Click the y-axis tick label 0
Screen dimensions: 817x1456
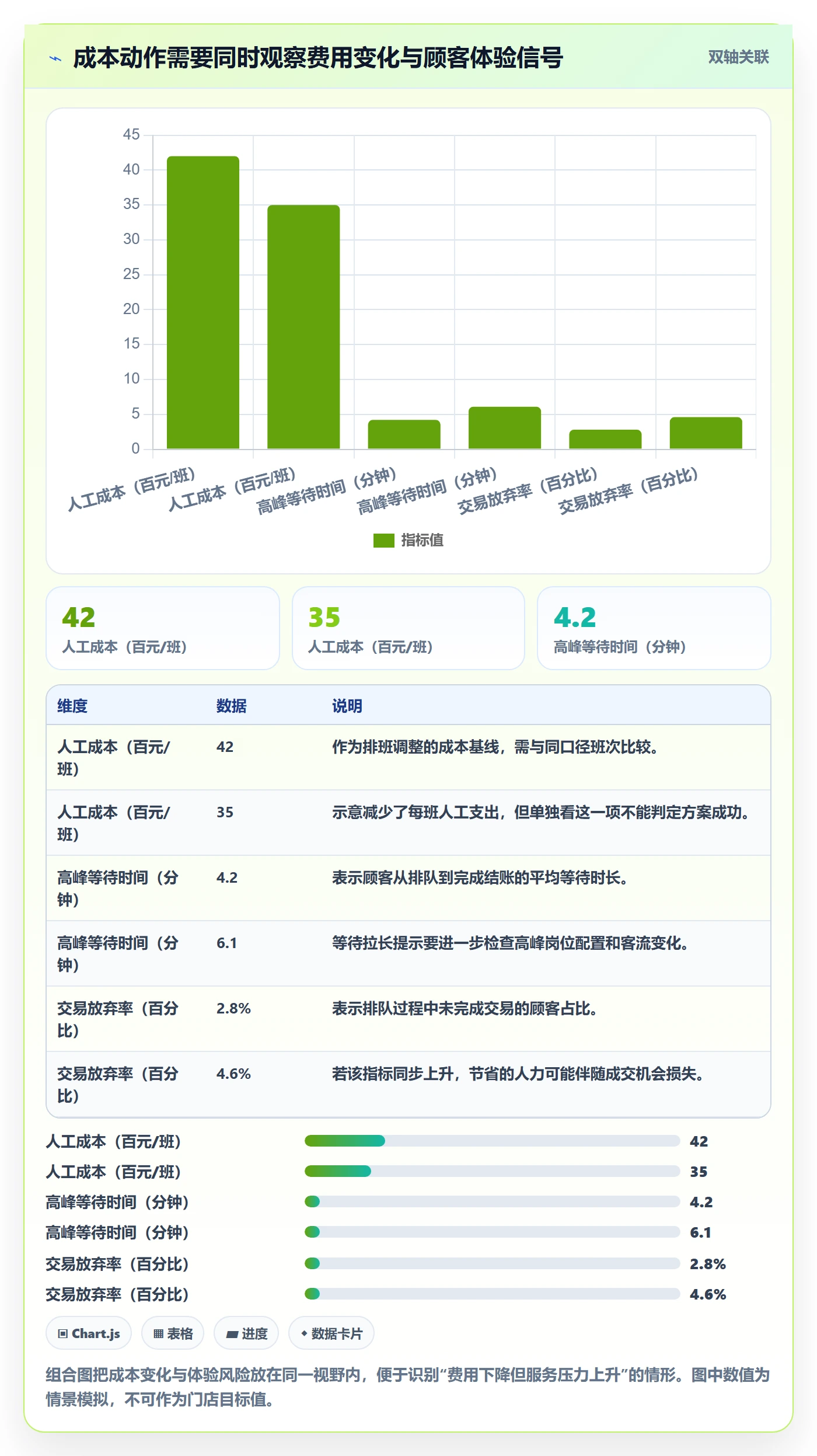135,448
